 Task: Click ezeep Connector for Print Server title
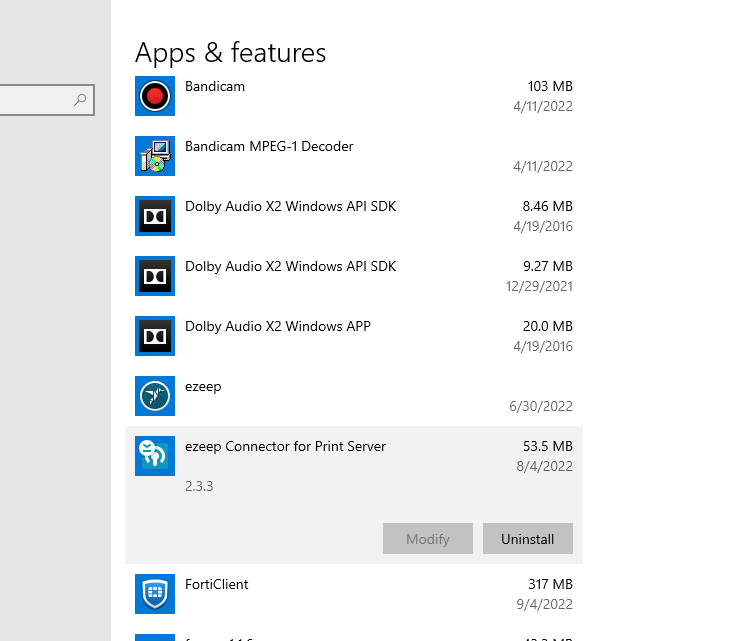pyautogui.click(x=286, y=446)
